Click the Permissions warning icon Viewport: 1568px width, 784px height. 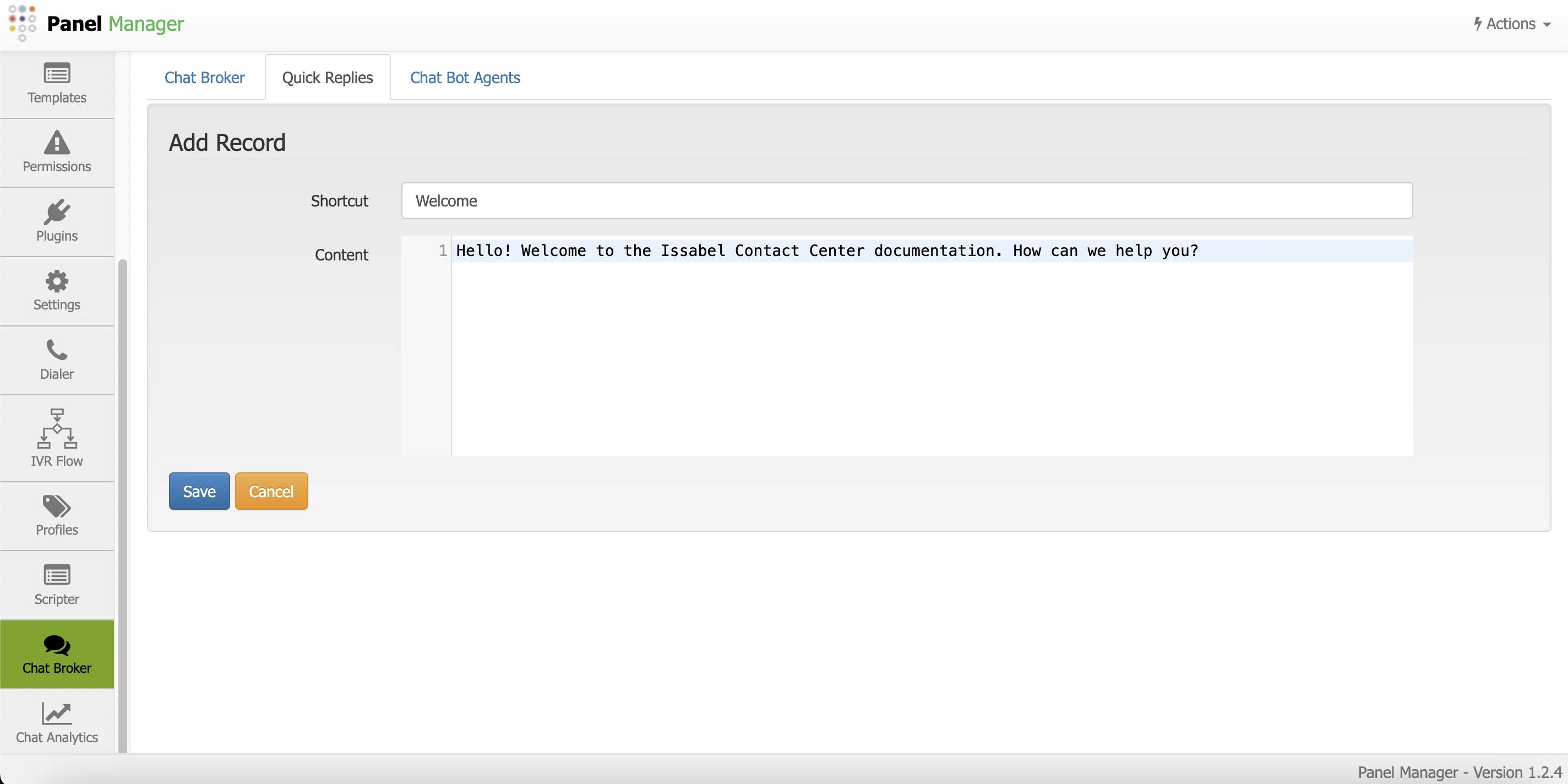tap(57, 143)
